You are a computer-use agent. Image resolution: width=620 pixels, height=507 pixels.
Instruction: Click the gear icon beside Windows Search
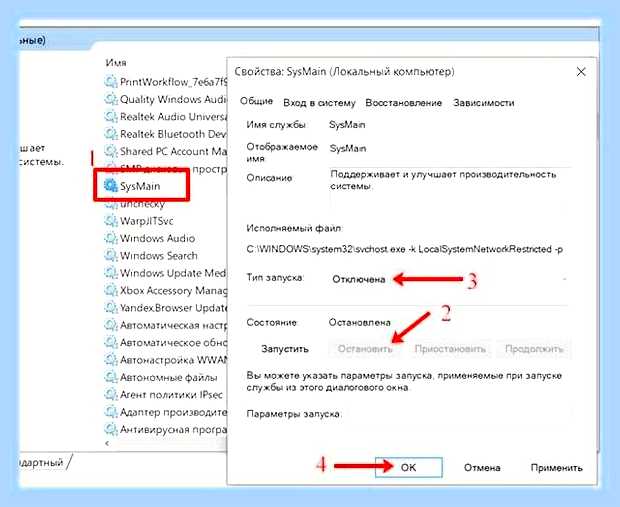pos(111,255)
